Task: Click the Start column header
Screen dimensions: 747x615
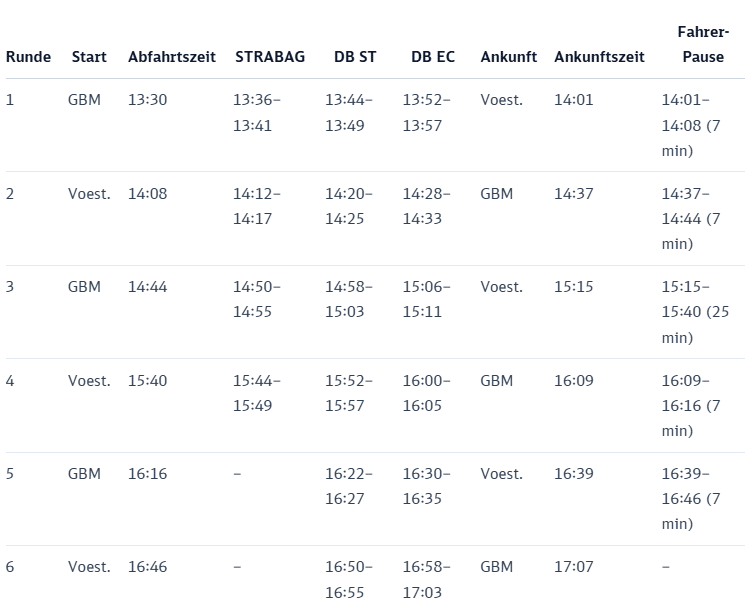Action: point(89,57)
